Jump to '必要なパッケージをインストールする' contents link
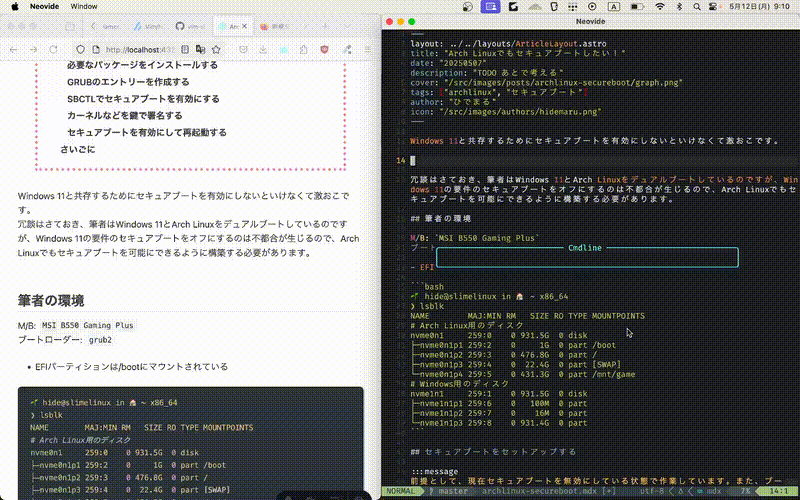800x500 pixels. [x=142, y=65]
